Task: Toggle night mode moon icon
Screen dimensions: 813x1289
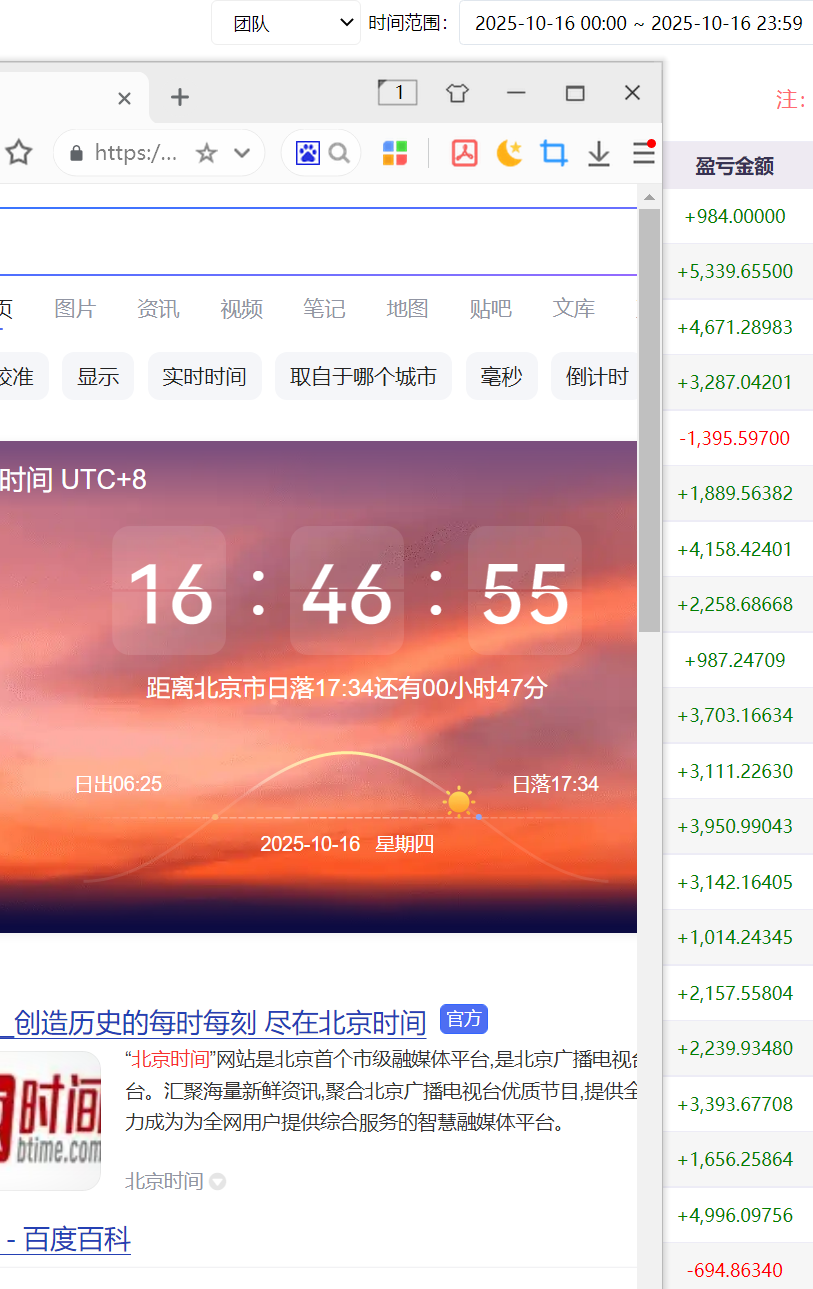Action: coord(510,153)
